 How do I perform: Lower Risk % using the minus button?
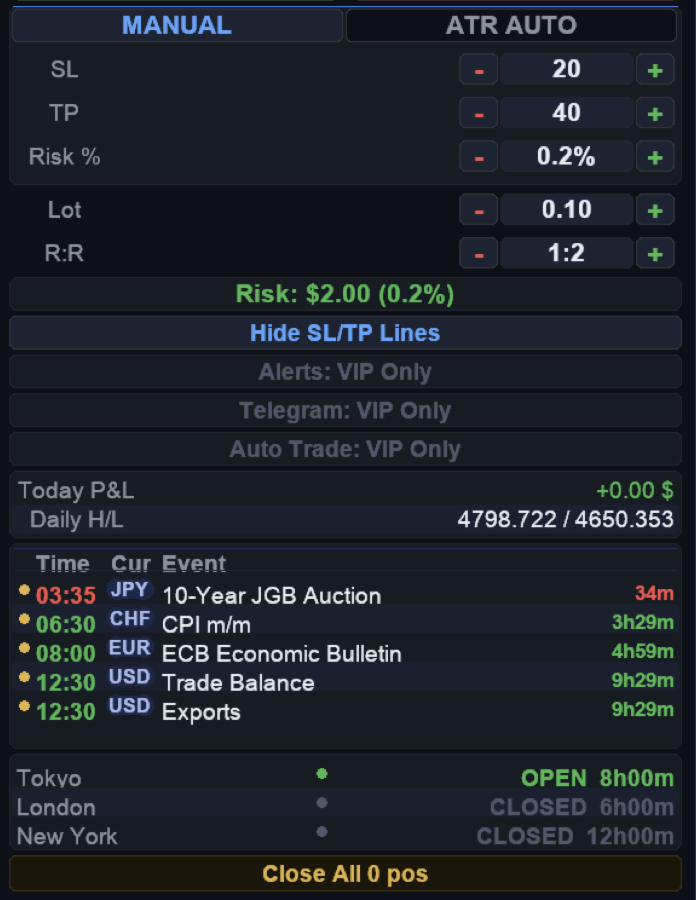479,157
